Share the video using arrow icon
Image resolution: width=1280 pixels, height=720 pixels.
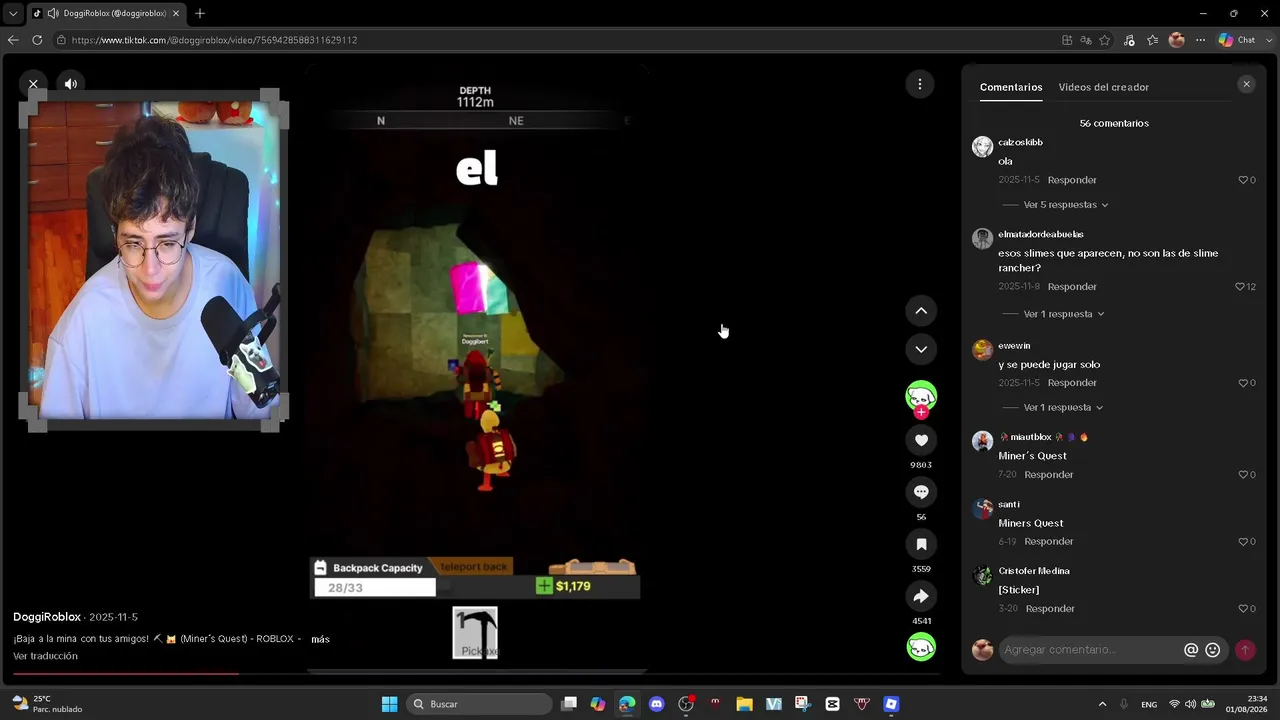click(x=921, y=596)
